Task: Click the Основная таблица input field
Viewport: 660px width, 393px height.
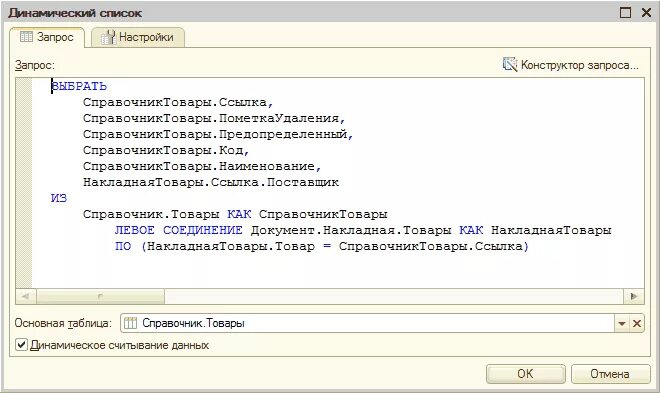Action: 367,323
